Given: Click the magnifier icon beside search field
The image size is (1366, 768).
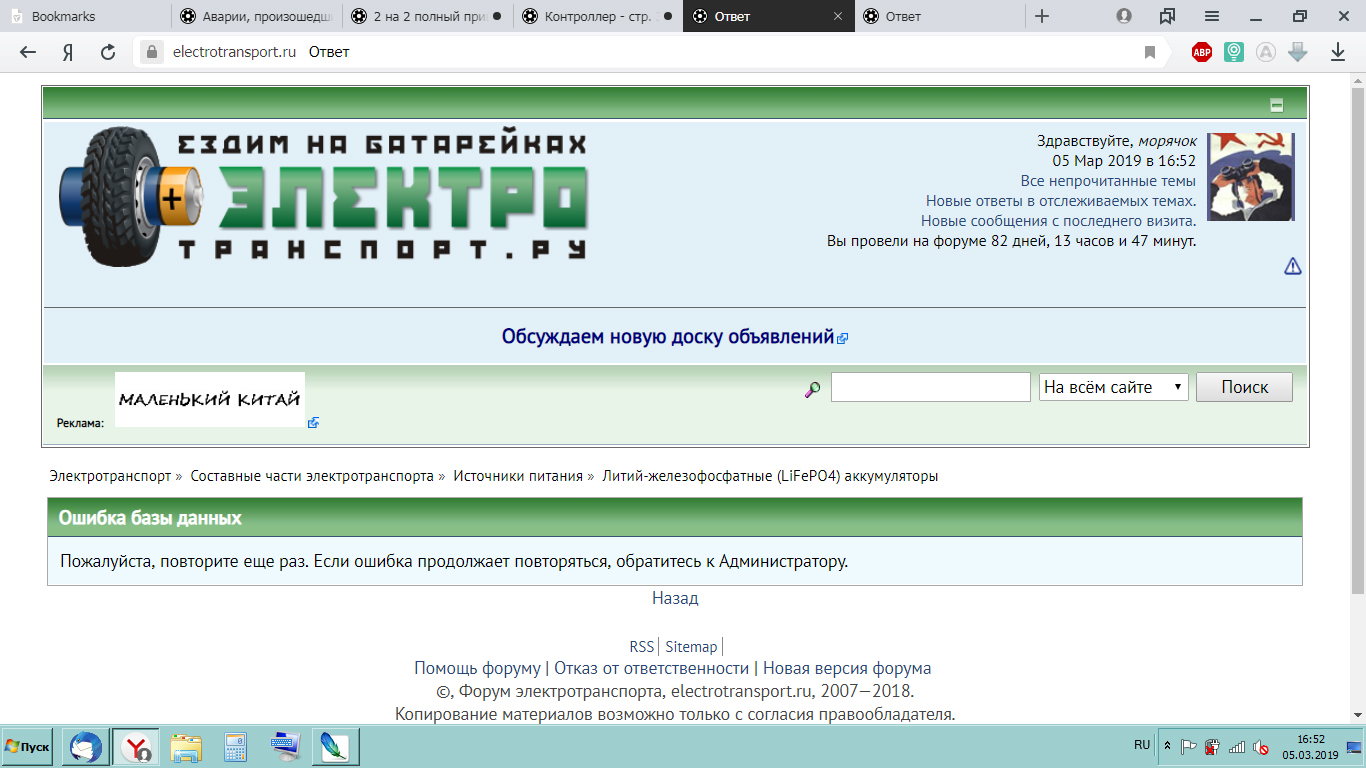Looking at the screenshot, I should (813, 388).
